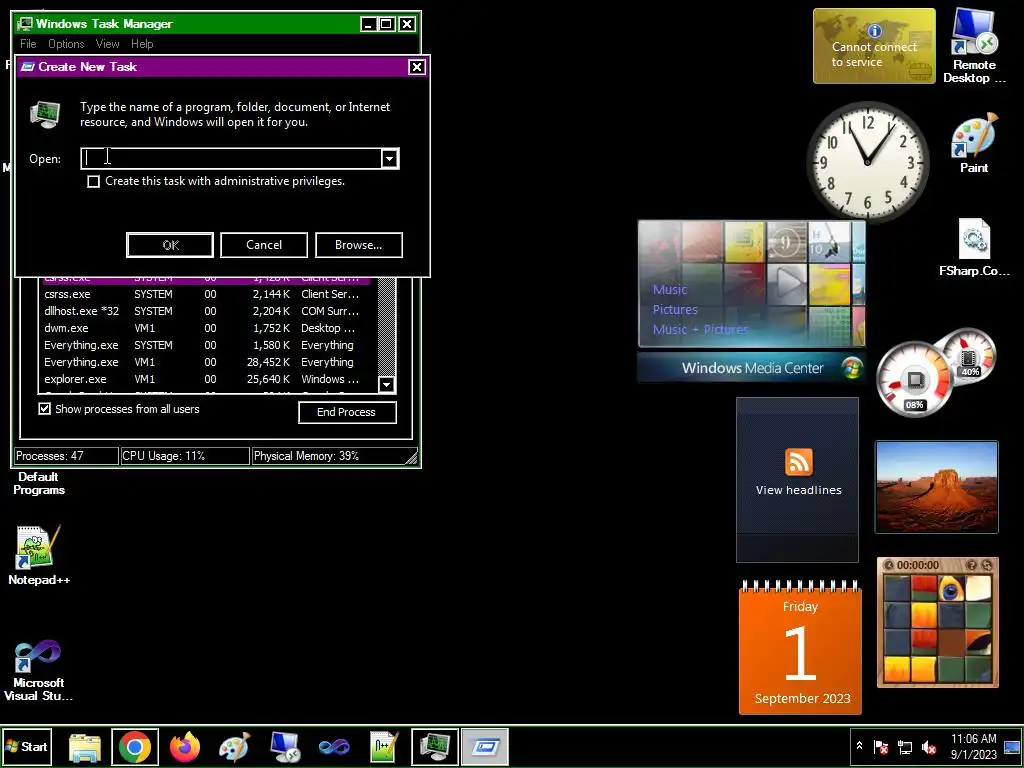This screenshot has height=768, width=1024.
Task: Open Paint from the taskbar palette icon
Action: pos(234,747)
